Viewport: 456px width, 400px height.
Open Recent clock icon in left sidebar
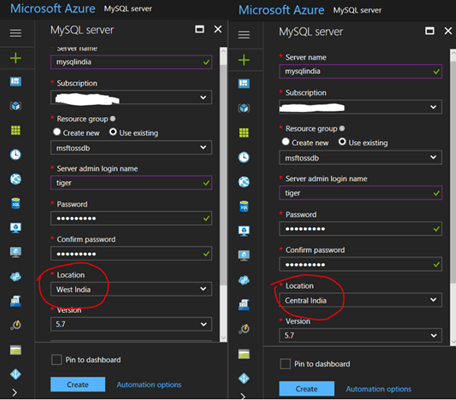(16, 155)
